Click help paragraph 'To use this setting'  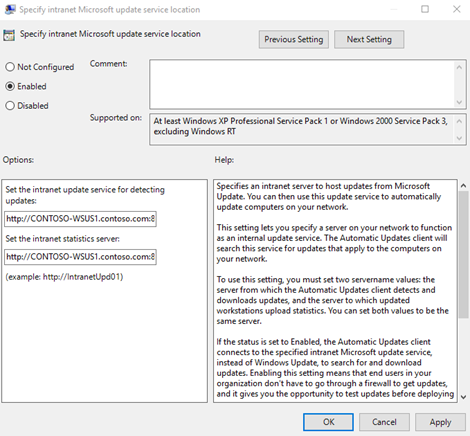(333, 300)
